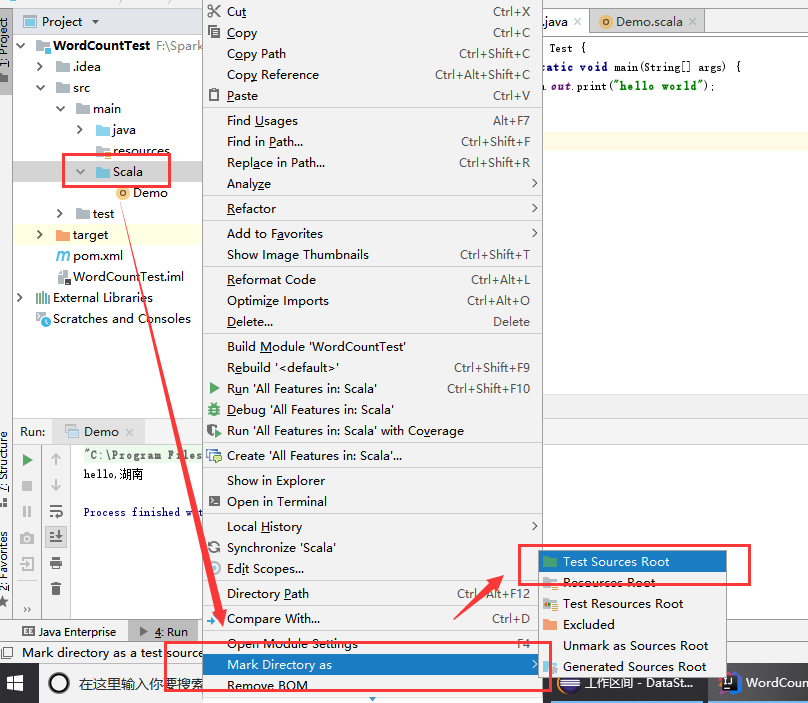Viewport: 808px width, 703px height.
Task: Click the print icon in the Run panel
Action: [56, 563]
